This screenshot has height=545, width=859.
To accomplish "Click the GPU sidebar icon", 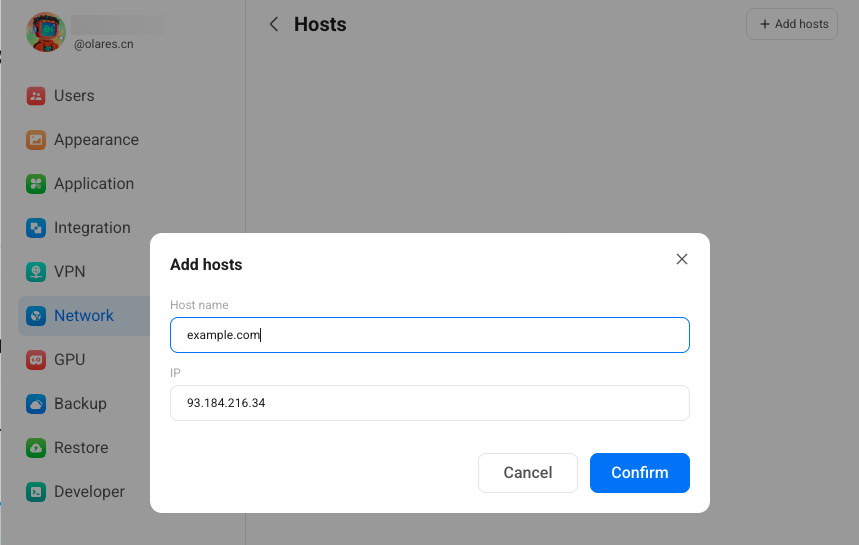I will click(x=36, y=360).
